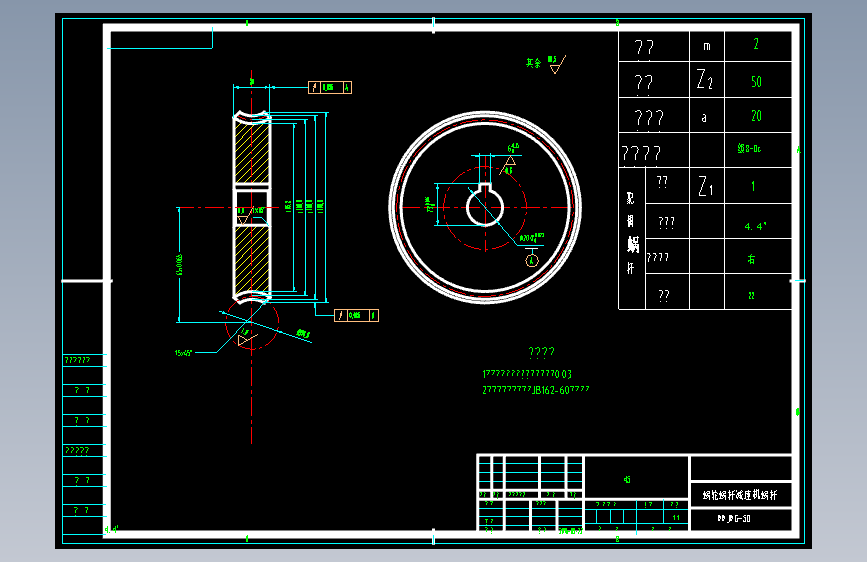Image resolution: width=867 pixels, height=562 pixels.
Task: Click the '11' value in the title block
Action: 676,518
